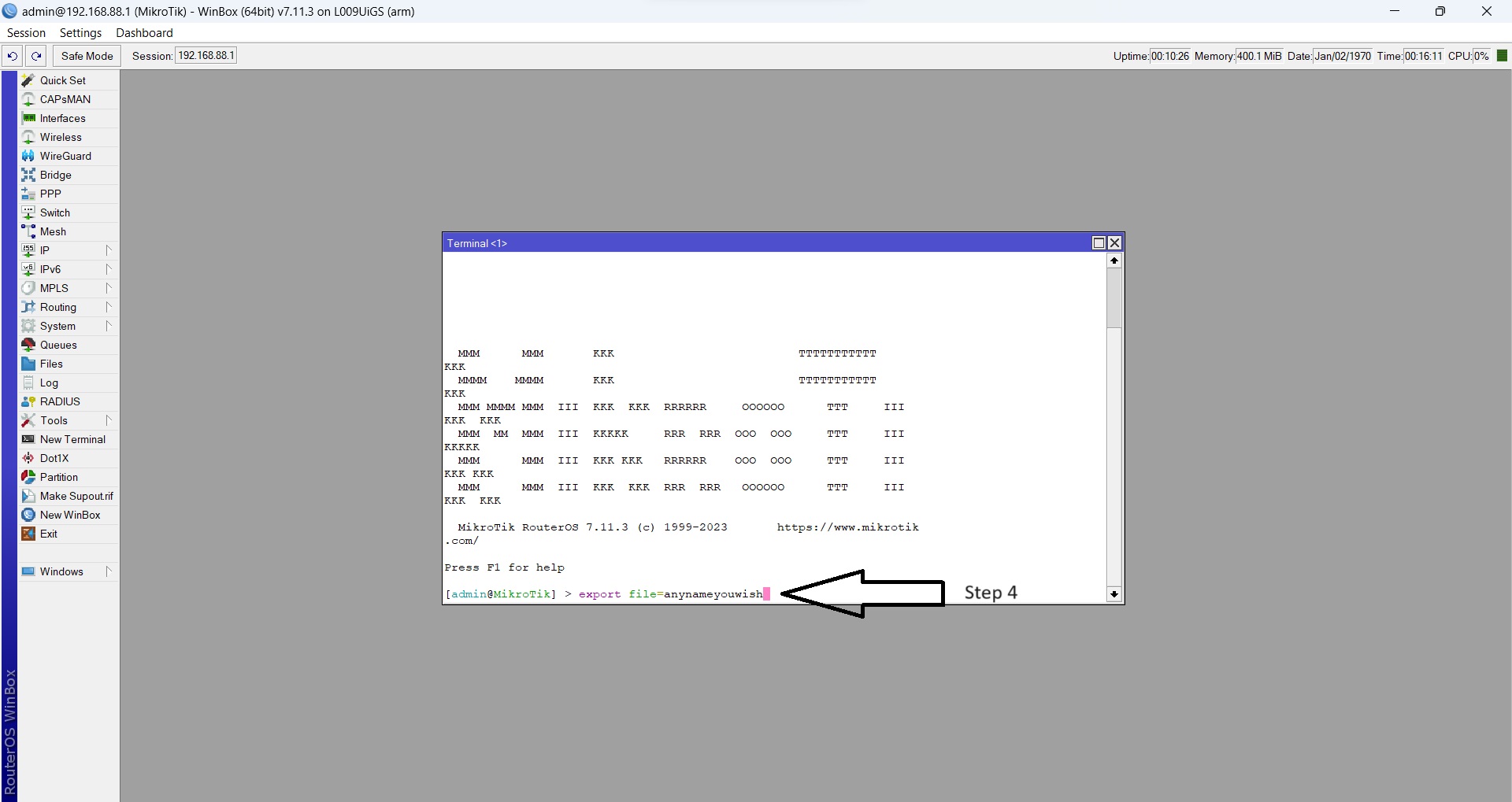The image size is (1512, 802).
Task: Open the Dot1X icon
Action: pos(28,458)
